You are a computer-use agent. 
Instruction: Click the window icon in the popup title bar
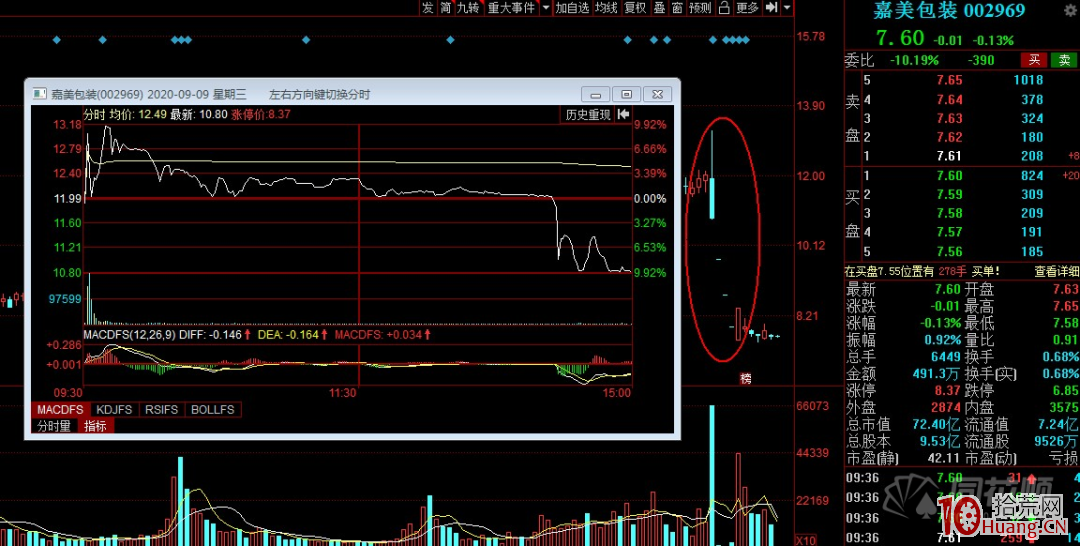pos(39,94)
